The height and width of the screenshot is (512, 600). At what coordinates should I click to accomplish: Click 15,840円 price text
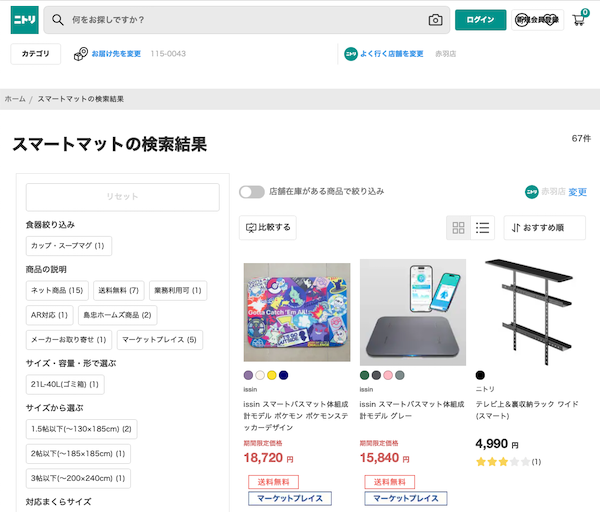coord(385,458)
